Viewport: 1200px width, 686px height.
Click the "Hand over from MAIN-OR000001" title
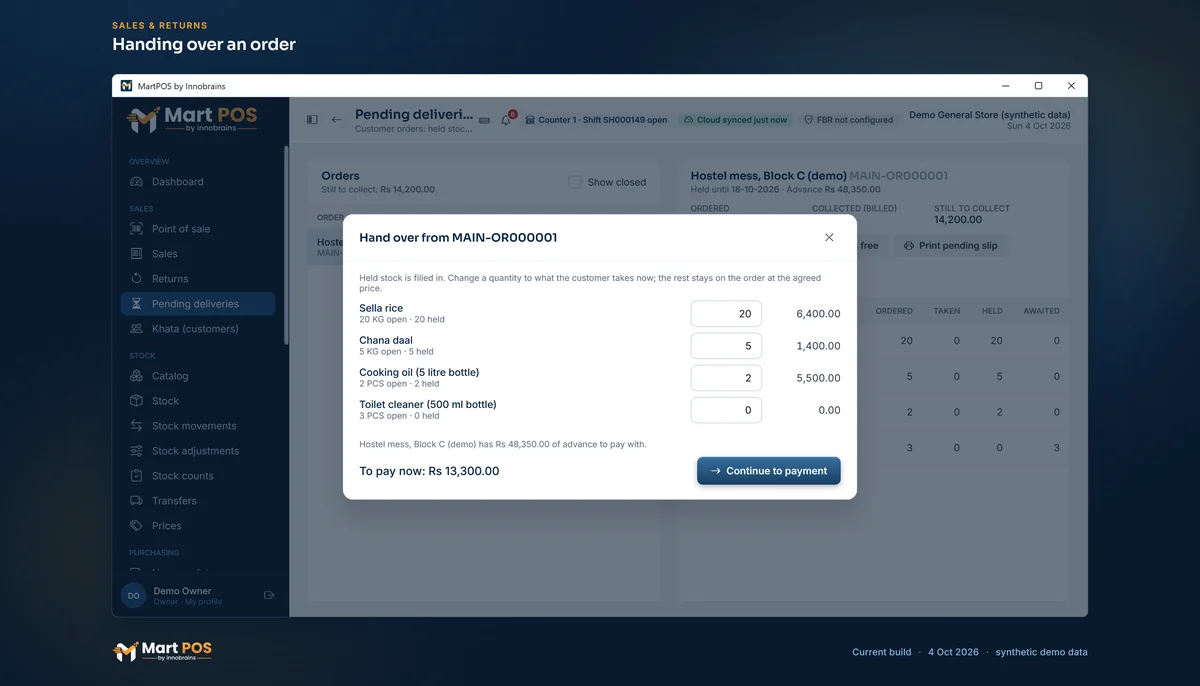point(458,238)
